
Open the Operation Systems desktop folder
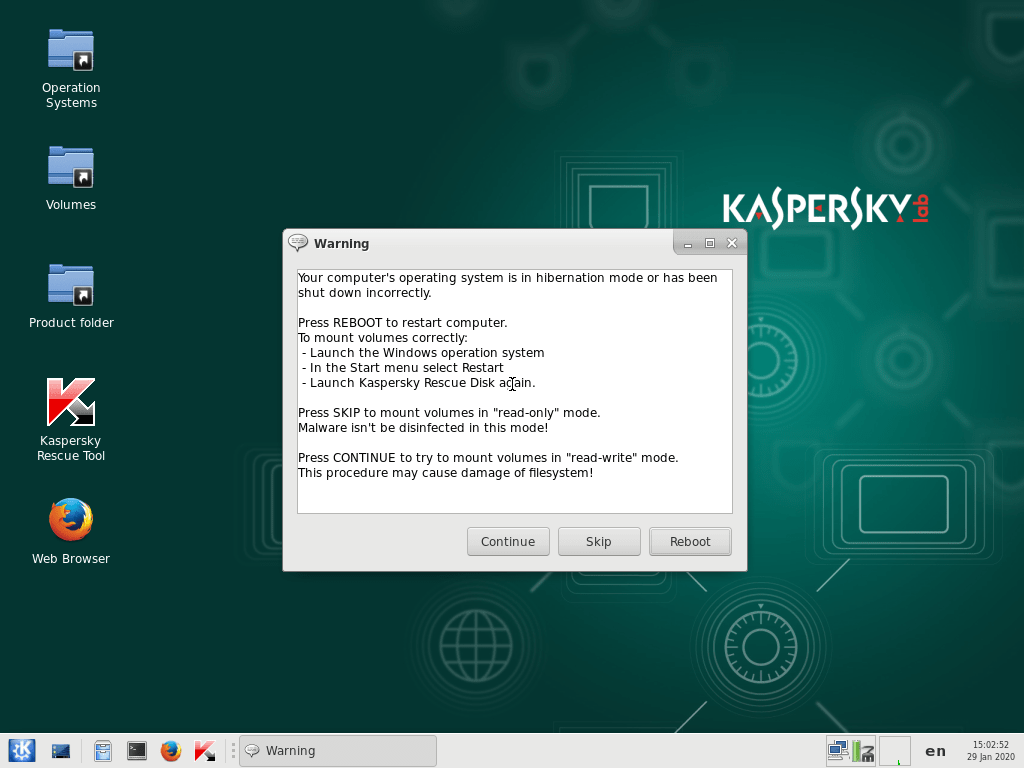click(71, 68)
